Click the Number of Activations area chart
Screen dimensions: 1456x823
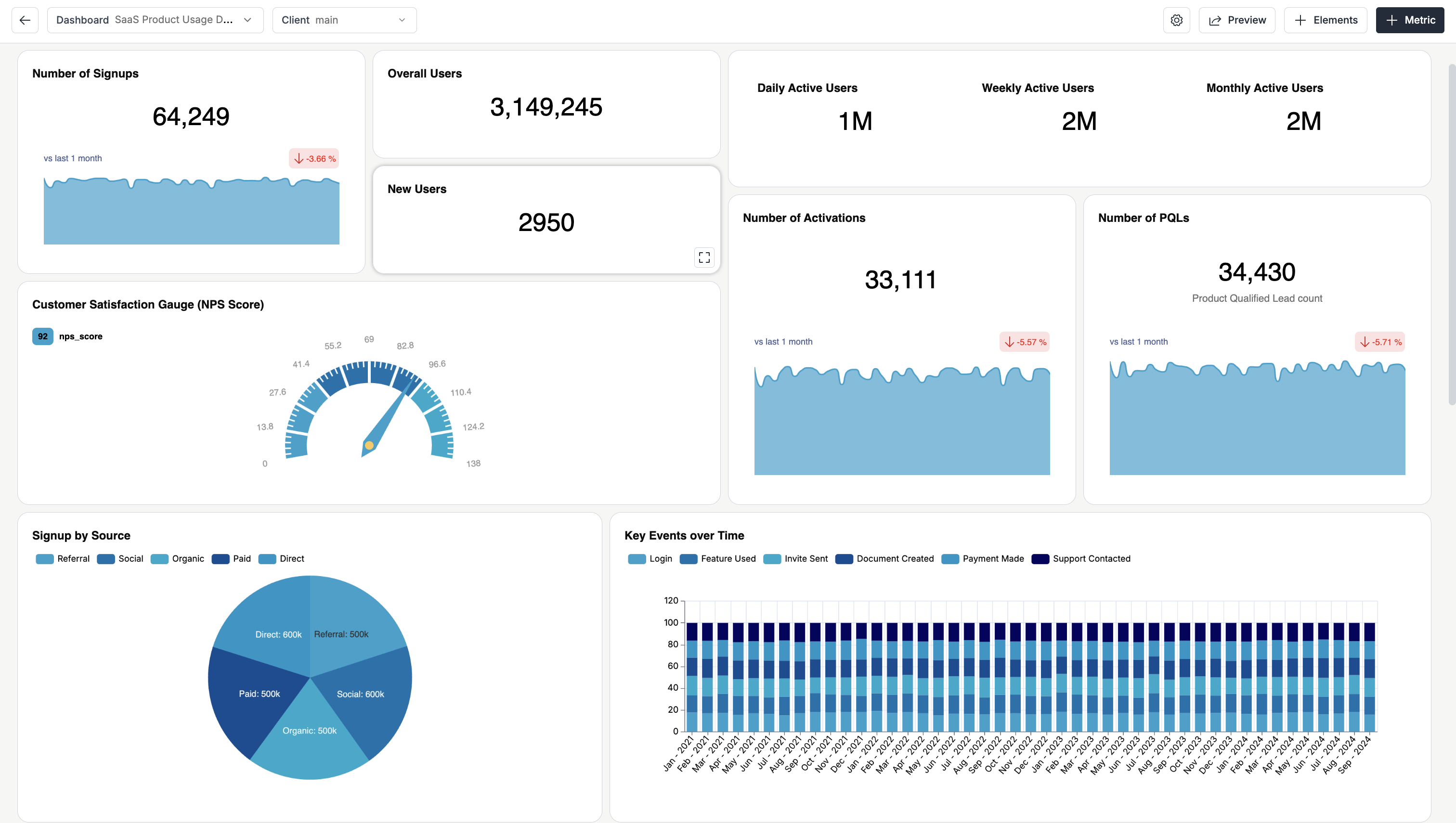point(902,421)
